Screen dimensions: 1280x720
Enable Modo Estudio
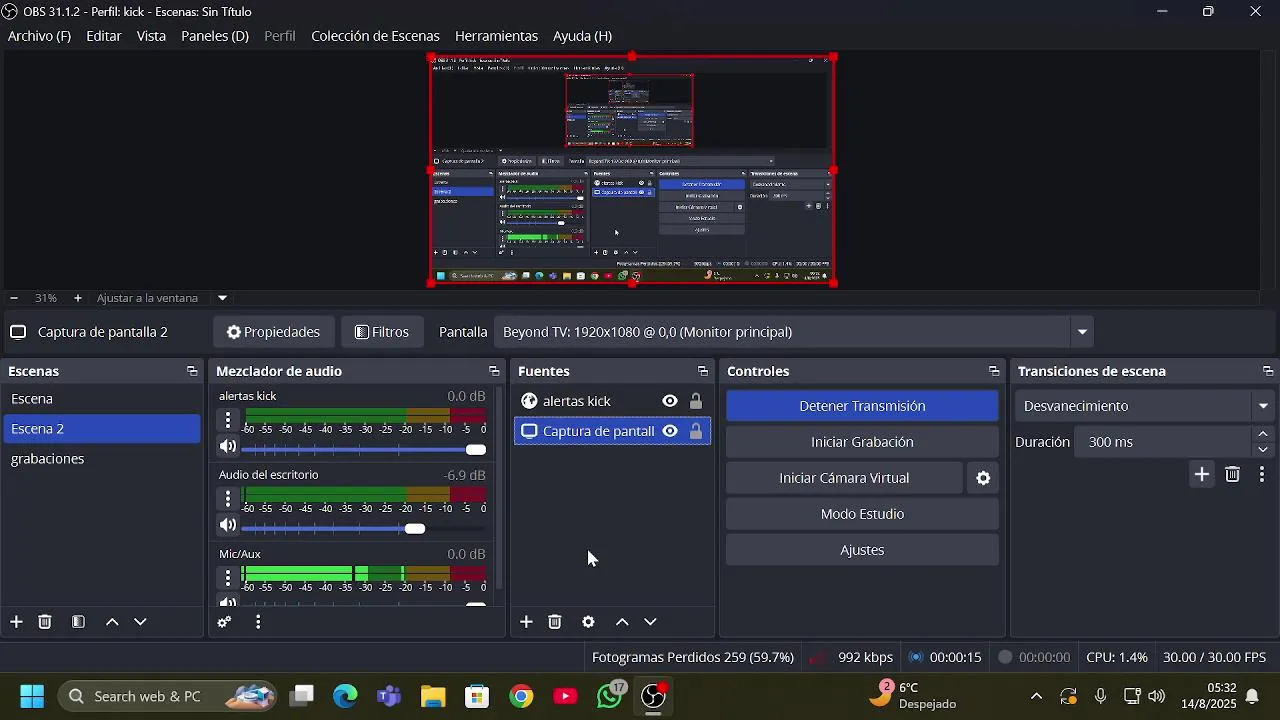click(x=862, y=514)
